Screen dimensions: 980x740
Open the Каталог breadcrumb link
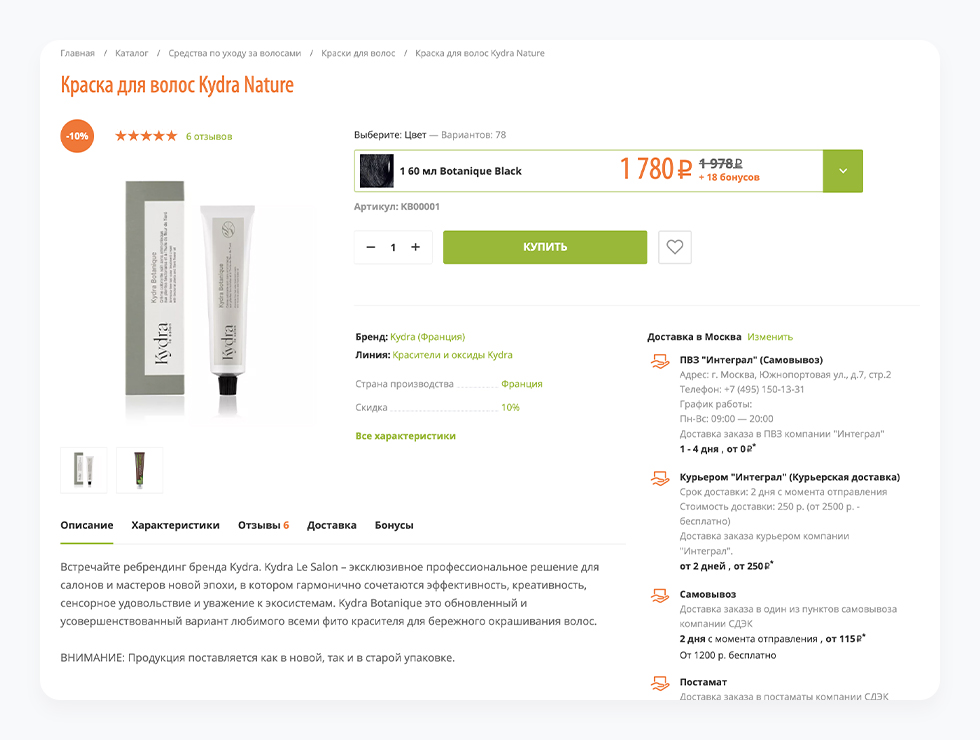tap(132, 53)
